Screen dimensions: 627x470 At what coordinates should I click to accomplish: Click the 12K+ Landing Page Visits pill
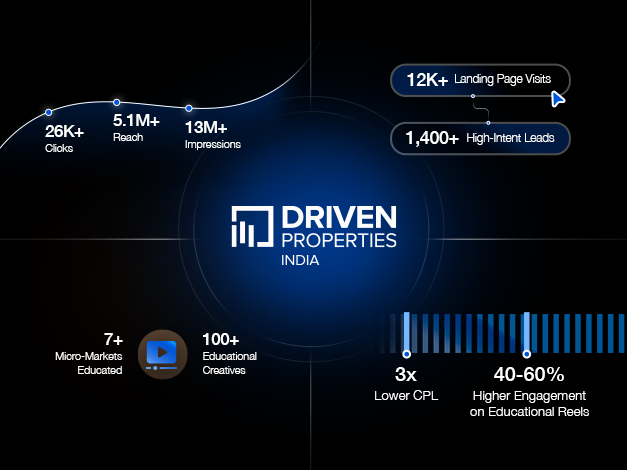(480, 79)
